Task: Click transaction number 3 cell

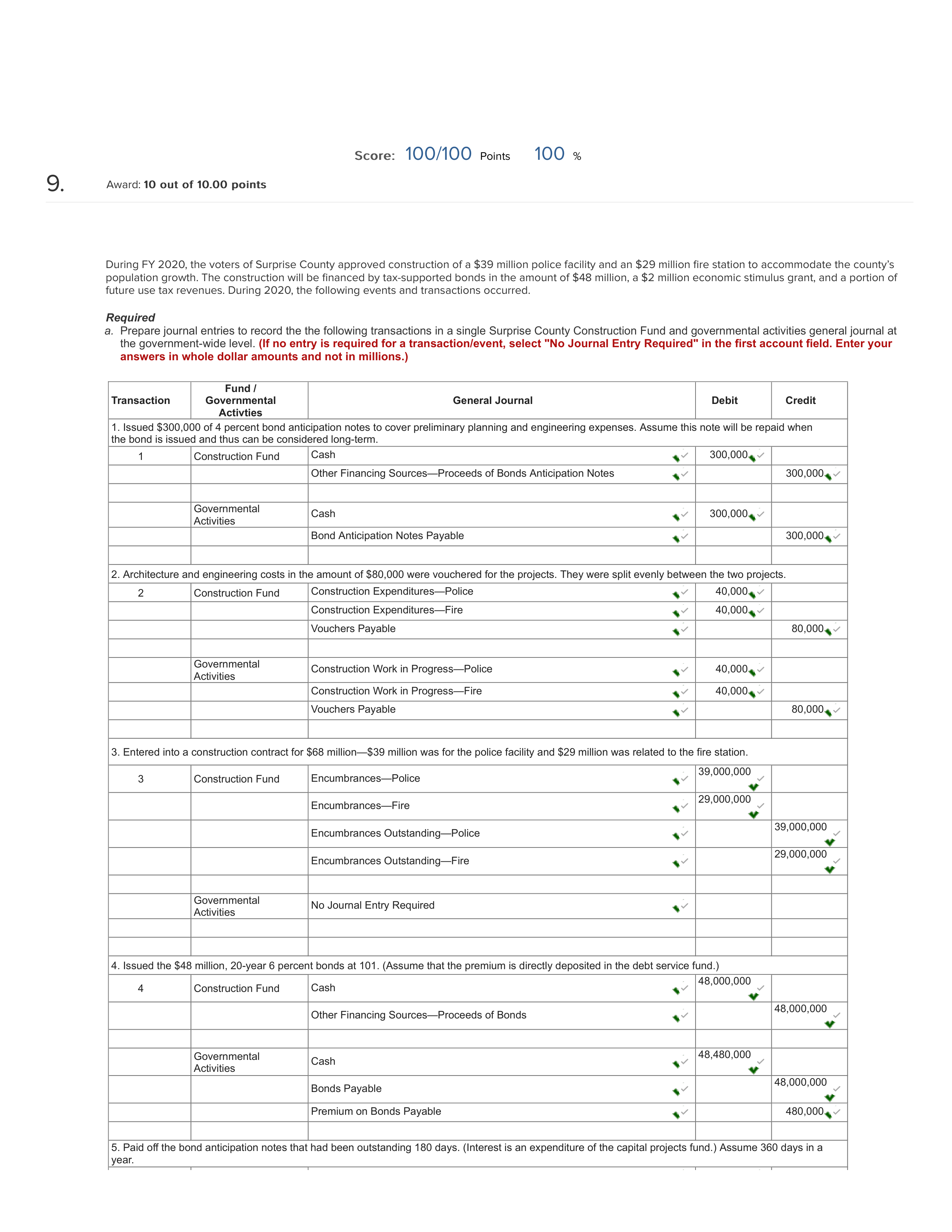Action: click(140, 779)
